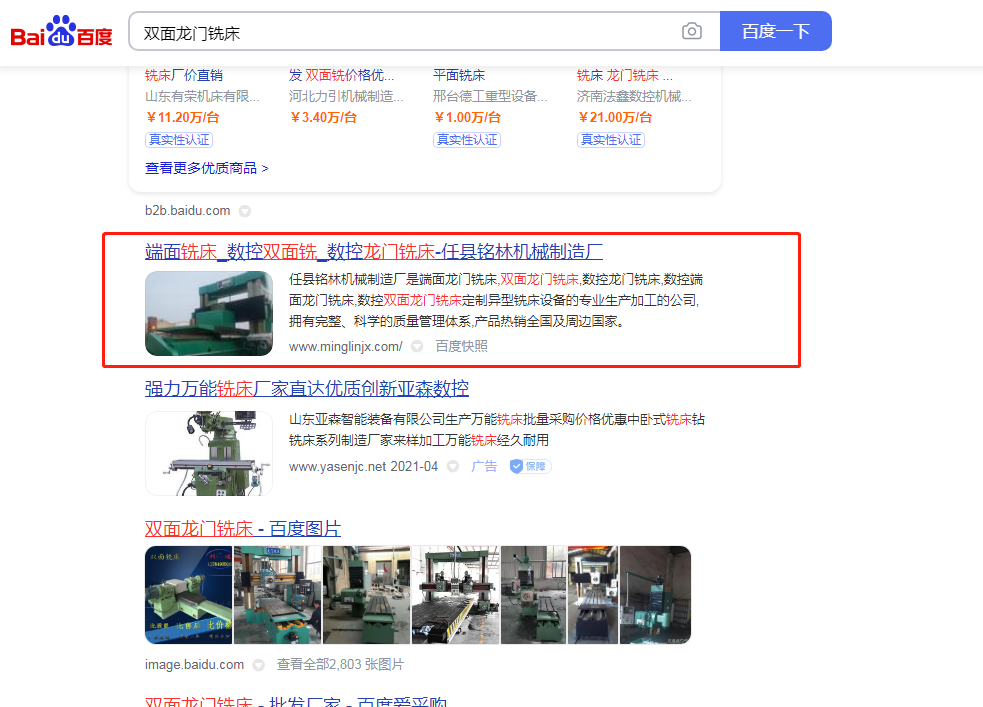The image size is (983, 707).
Task: Click the ¥3.40万/台 price
Action: click(323, 117)
